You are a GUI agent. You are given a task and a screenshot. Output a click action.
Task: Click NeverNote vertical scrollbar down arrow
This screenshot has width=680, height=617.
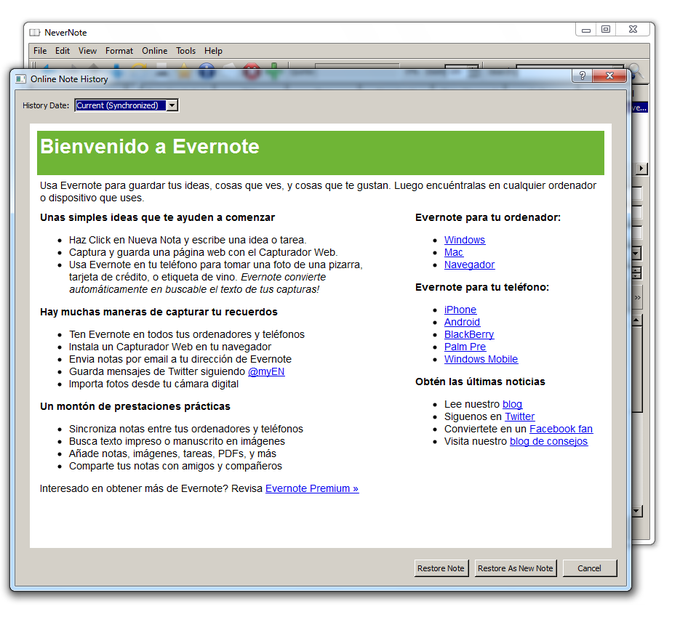(x=637, y=511)
